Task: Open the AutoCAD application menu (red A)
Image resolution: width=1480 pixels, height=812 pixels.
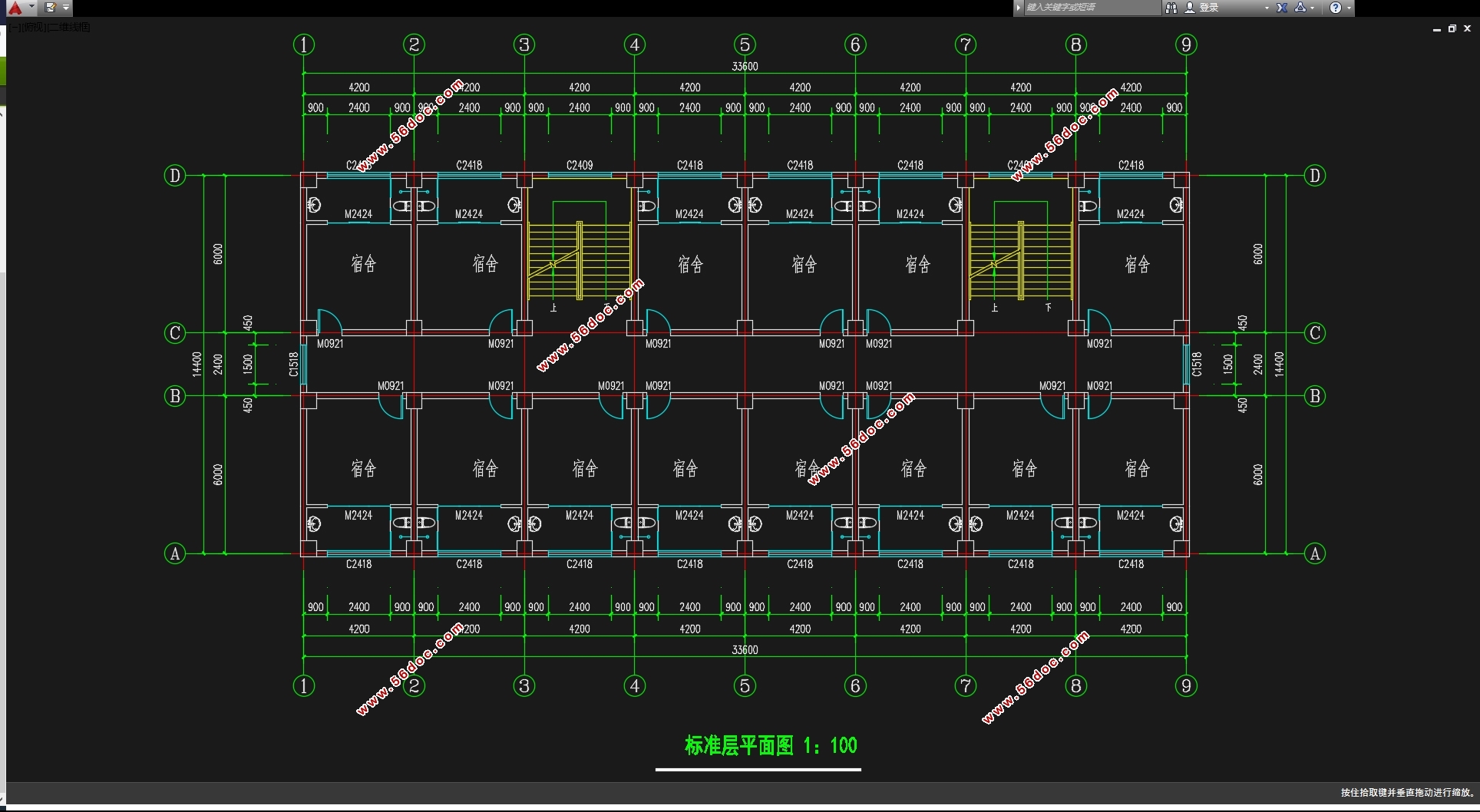Action: coord(15,8)
